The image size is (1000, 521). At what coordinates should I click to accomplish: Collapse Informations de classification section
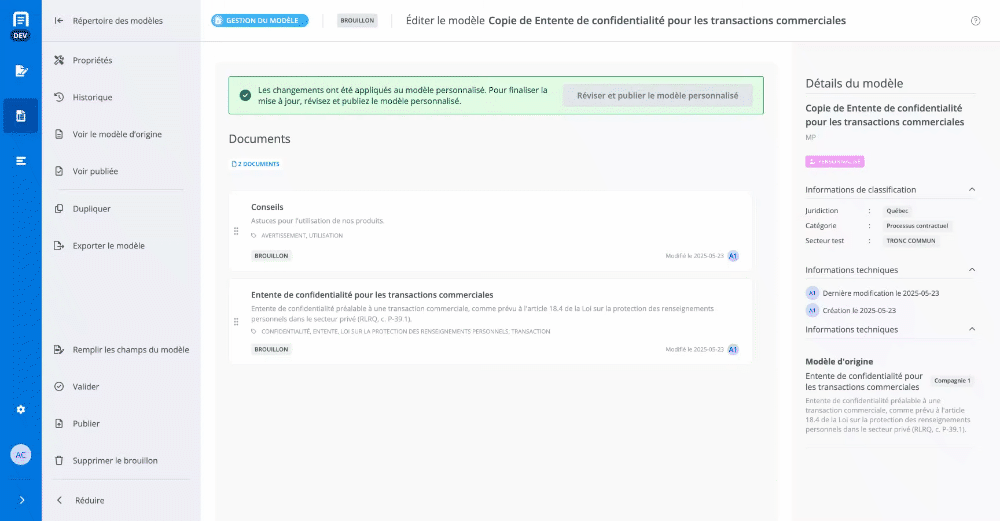coord(972,190)
